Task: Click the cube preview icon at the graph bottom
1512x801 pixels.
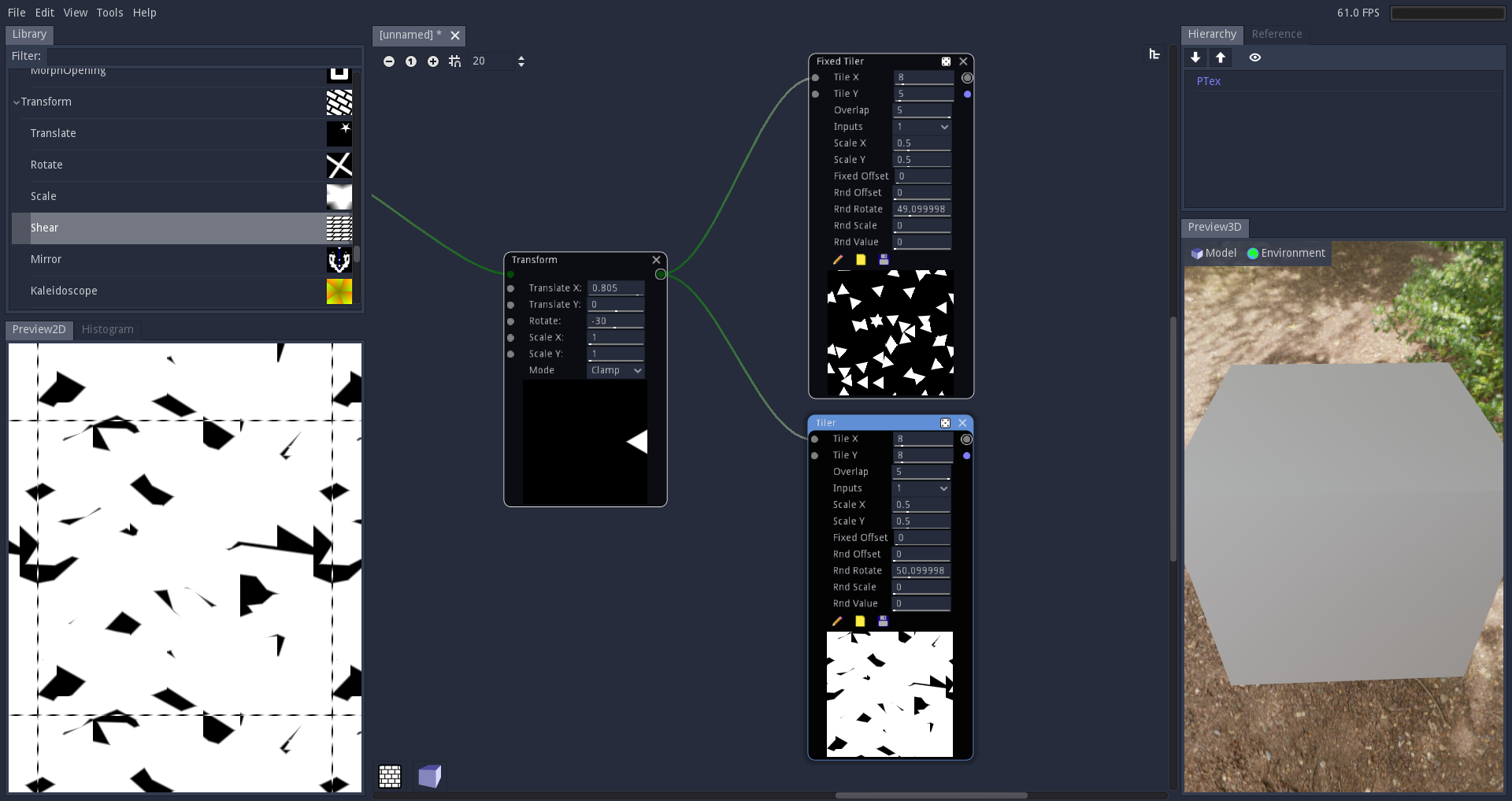Action: [x=430, y=776]
